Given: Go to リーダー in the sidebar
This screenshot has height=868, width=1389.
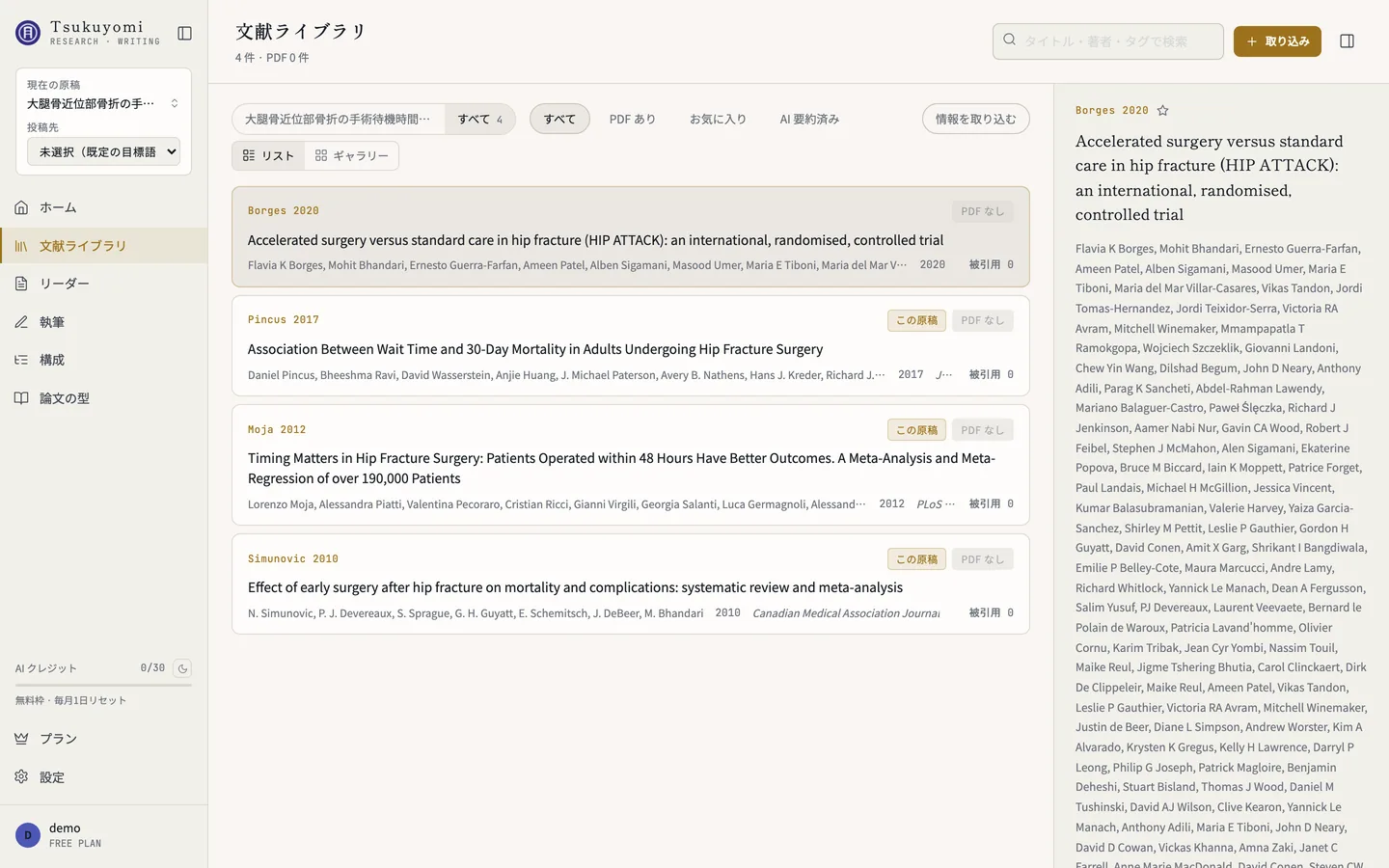Looking at the screenshot, I should point(104,284).
